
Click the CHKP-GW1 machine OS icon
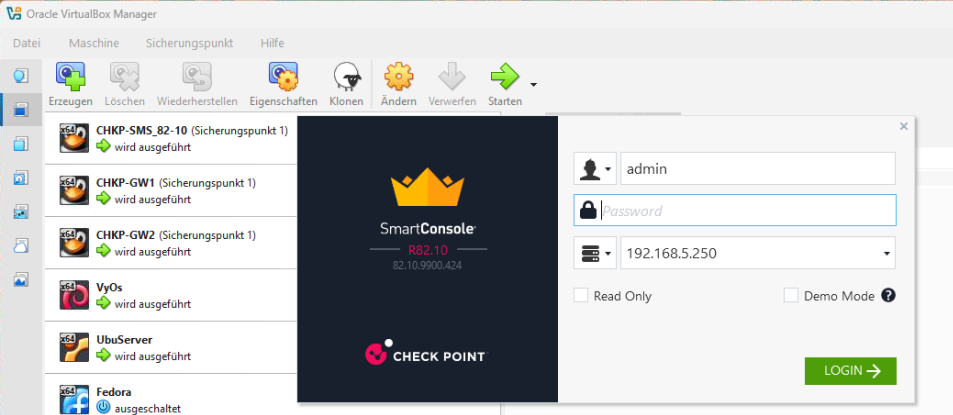pyautogui.click(x=75, y=191)
